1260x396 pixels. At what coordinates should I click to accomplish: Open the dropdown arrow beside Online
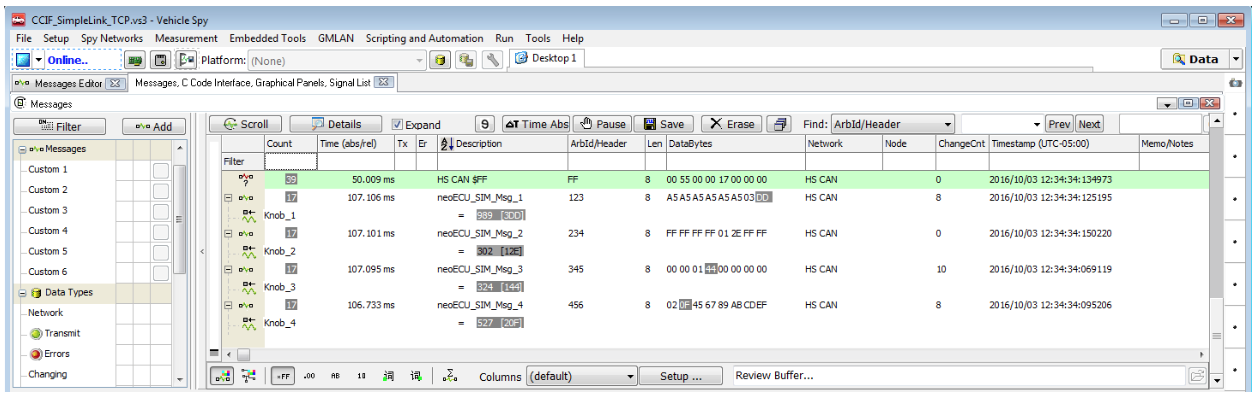[39, 60]
